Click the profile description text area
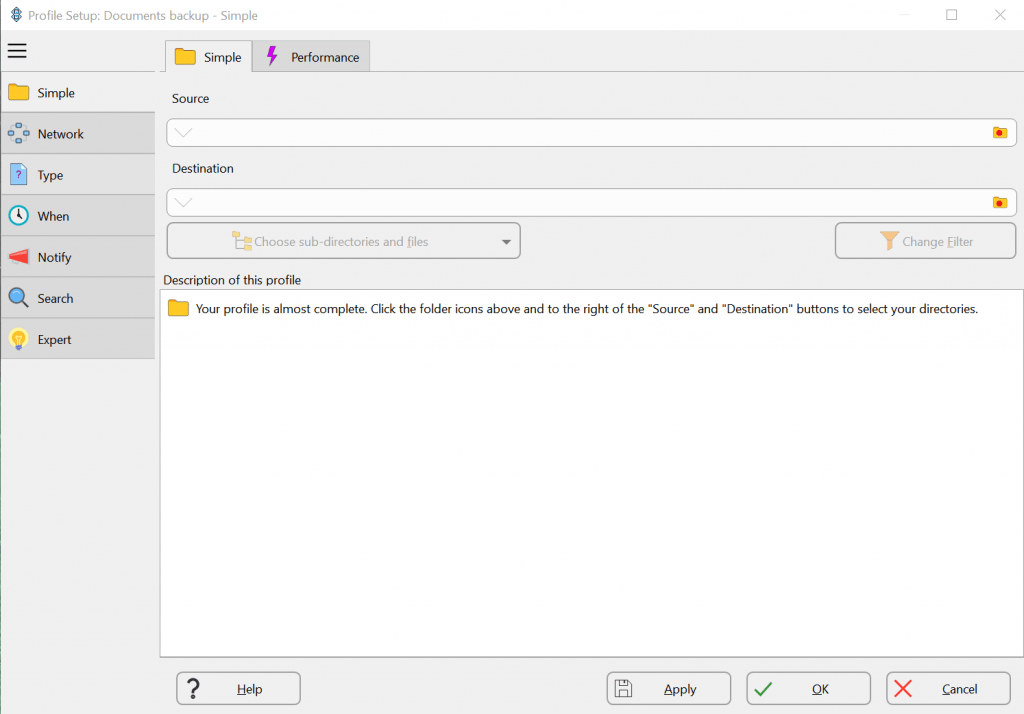The height and width of the screenshot is (714, 1024). point(591,473)
